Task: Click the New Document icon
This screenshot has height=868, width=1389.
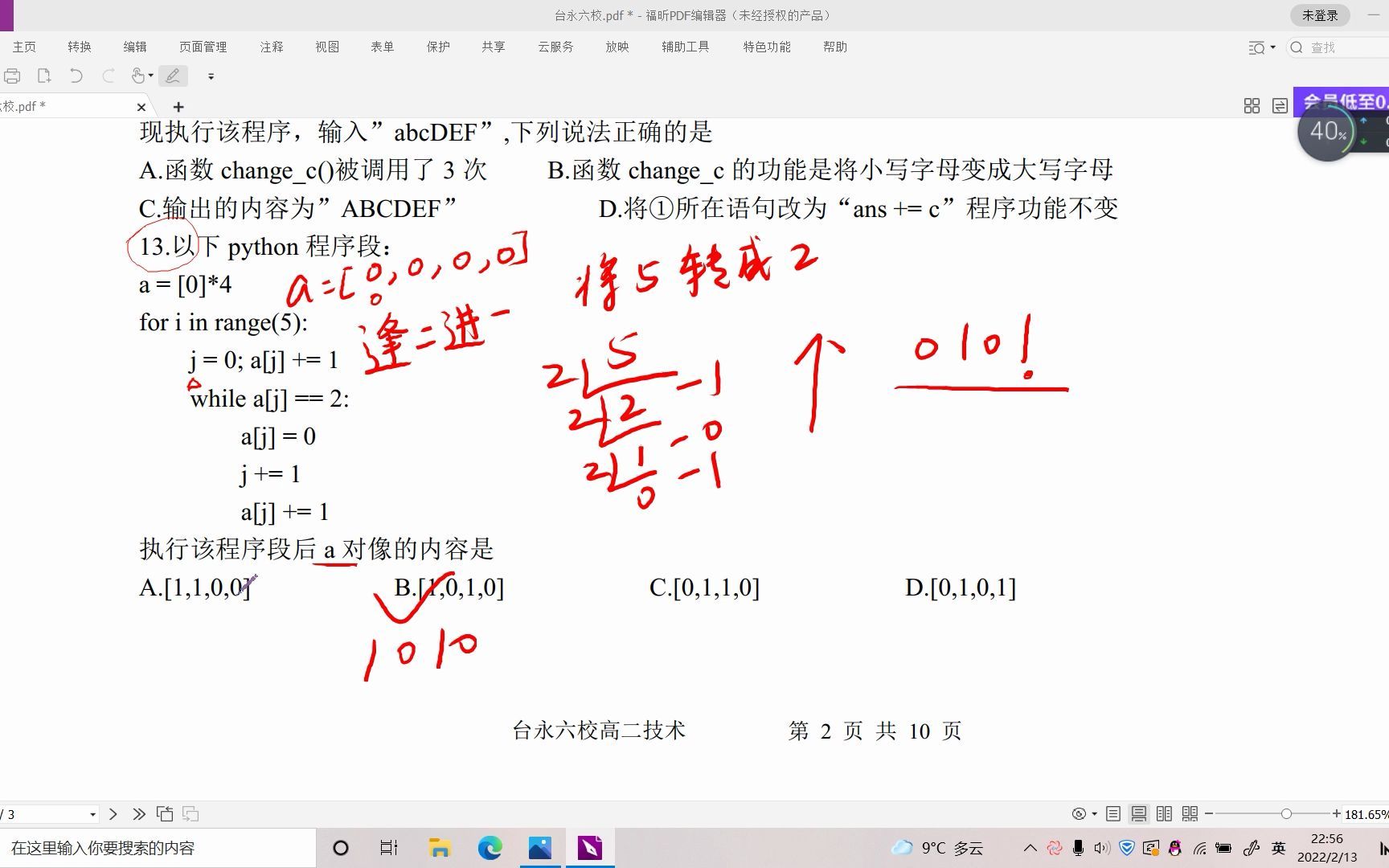Action: 44,76
